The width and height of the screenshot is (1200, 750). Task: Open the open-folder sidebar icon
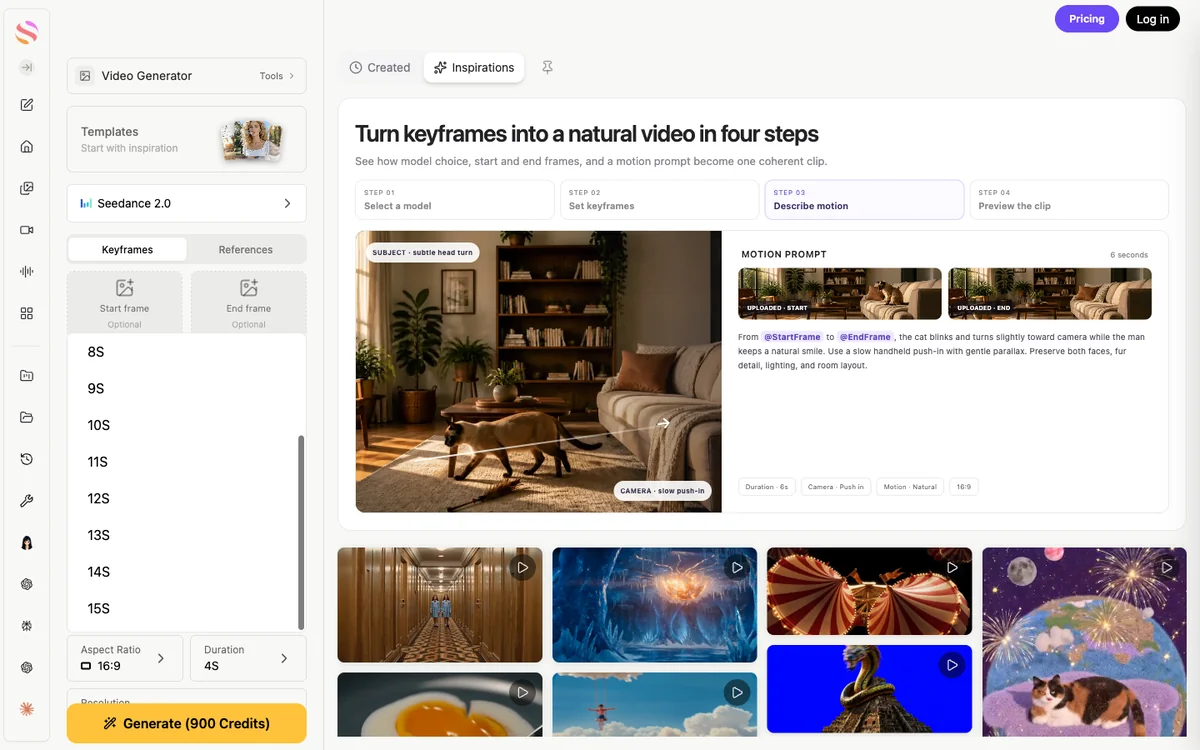[x=27, y=417]
